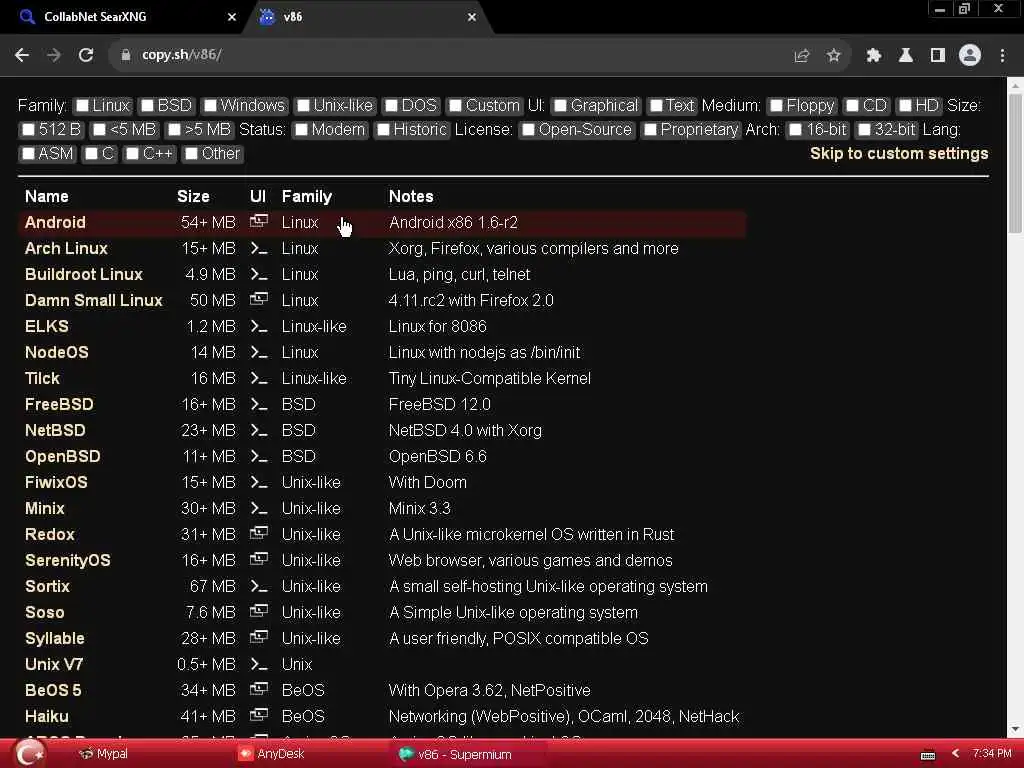The width and height of the screenshot is (1024, 768).
Task: Open the extensions puzzle icon
Action: pos(874,56)
